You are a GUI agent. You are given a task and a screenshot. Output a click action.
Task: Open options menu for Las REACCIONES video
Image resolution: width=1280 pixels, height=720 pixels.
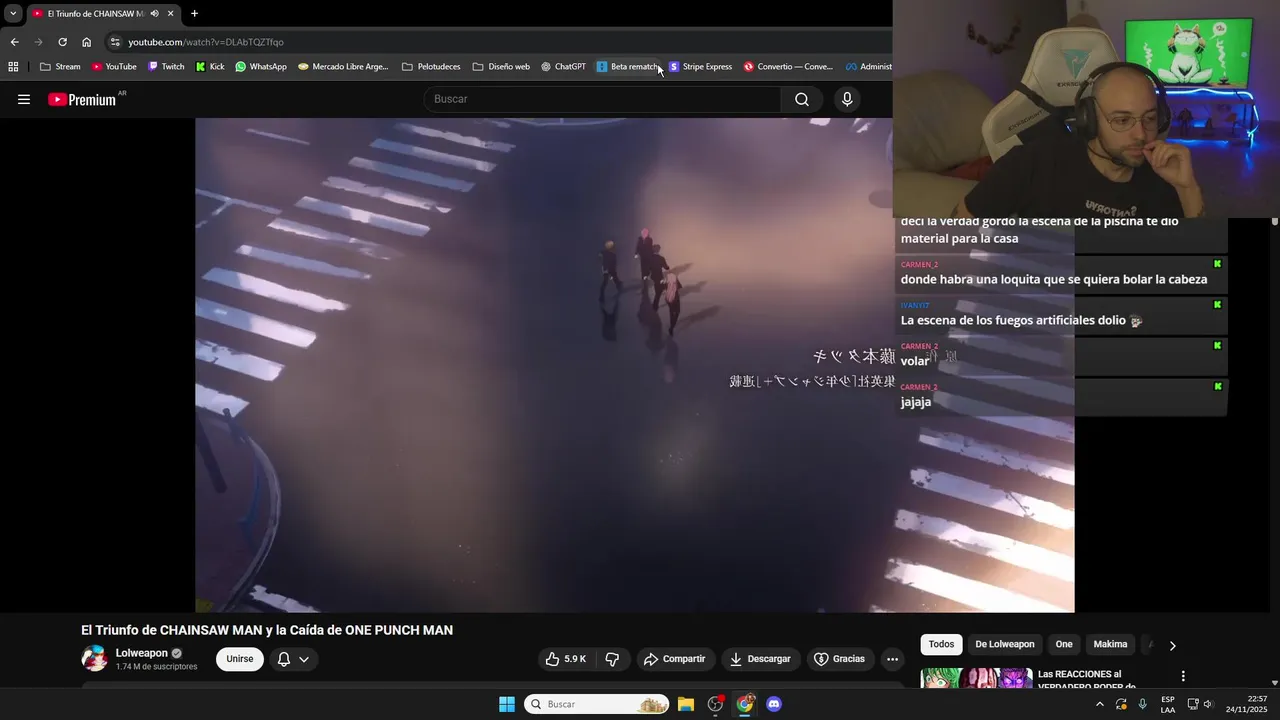[1183, 676]
